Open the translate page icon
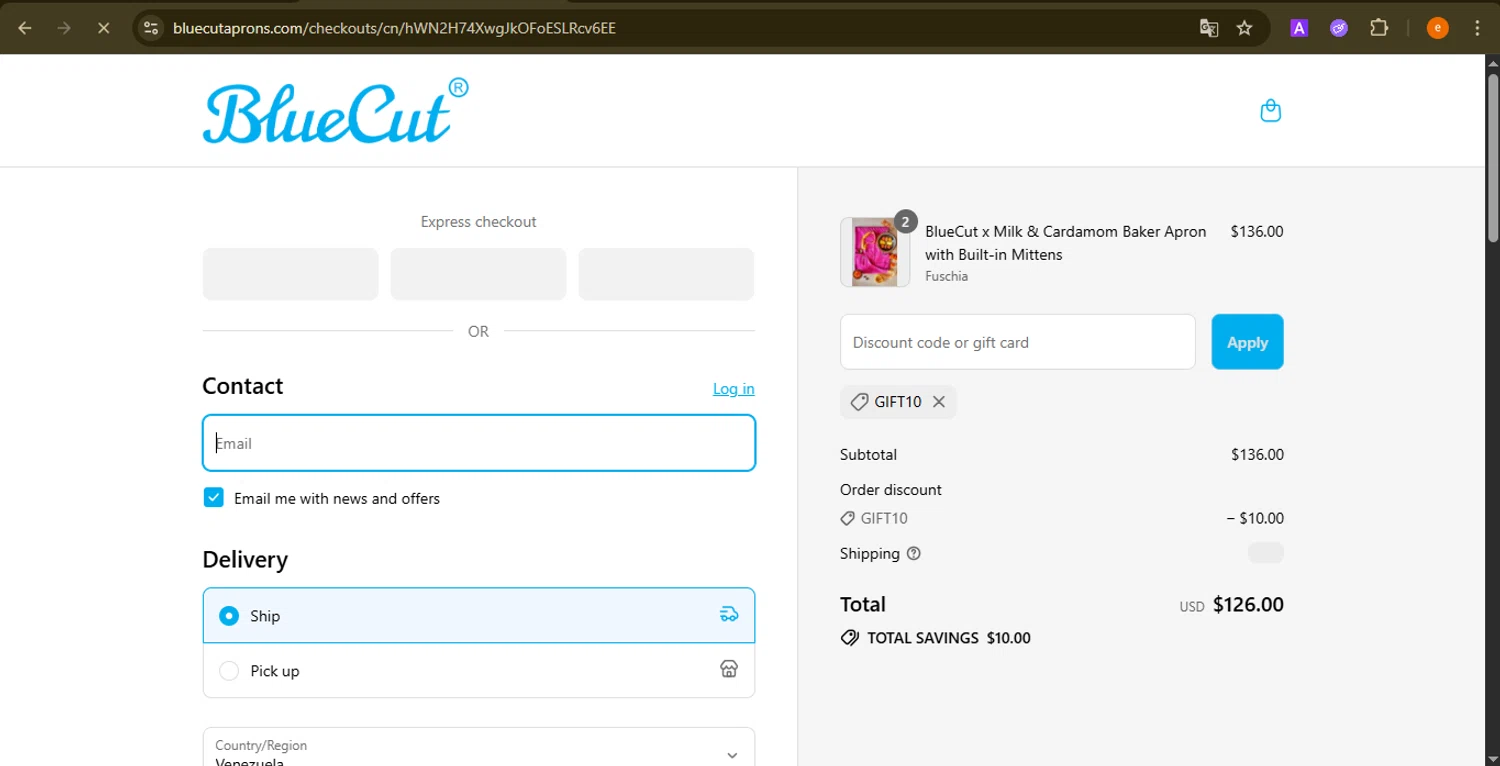1500x766 pixels. point(1209,28)
